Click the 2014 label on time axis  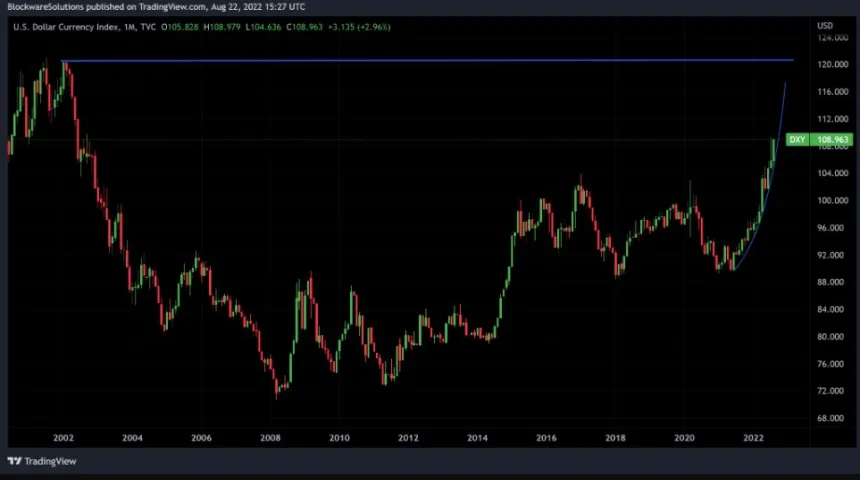click(x=477, y=438)
